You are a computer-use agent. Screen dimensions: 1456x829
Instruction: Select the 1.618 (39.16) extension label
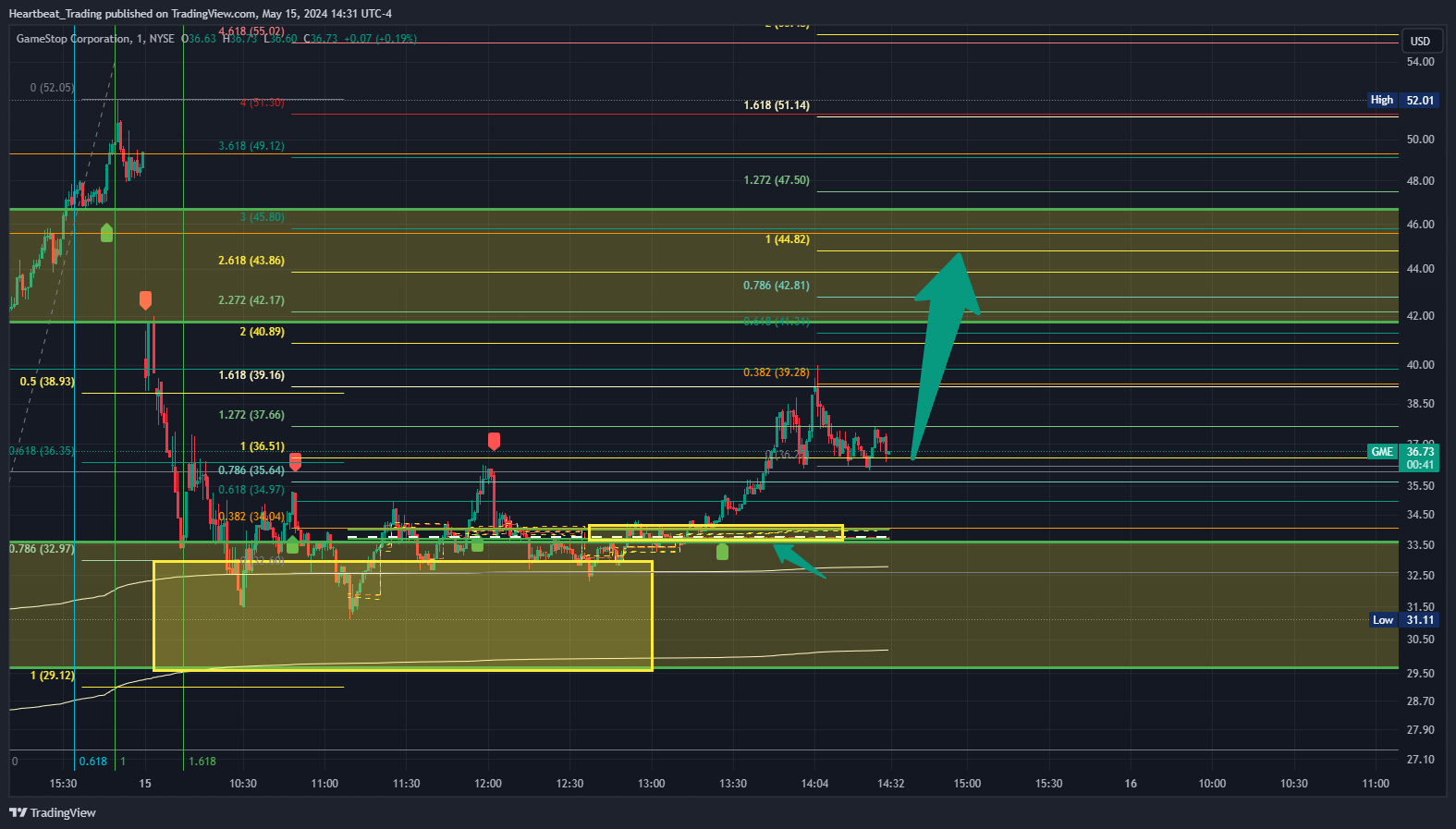coord(251,375)
